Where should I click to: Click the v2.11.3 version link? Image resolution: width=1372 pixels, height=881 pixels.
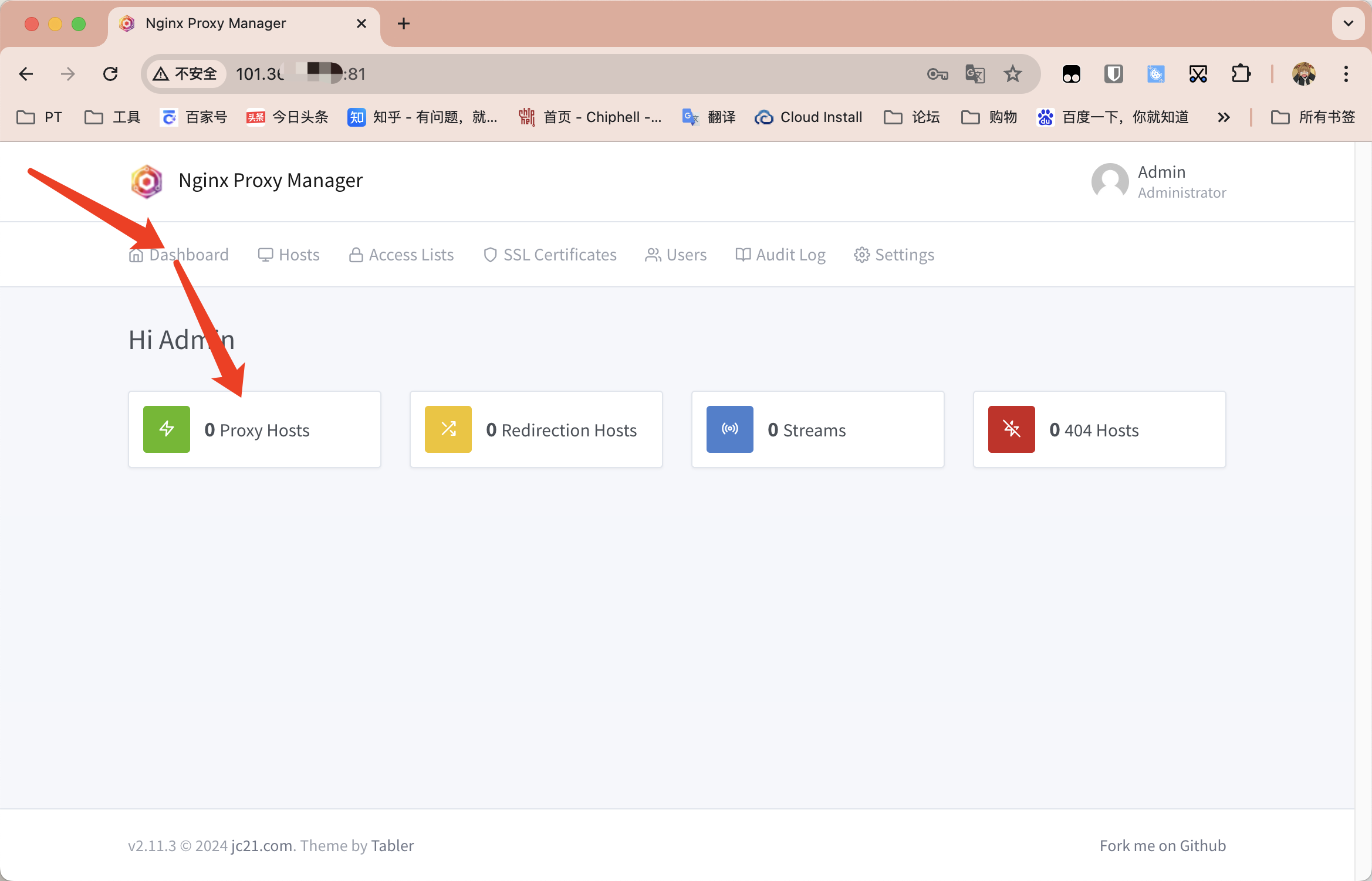point(152,845)
